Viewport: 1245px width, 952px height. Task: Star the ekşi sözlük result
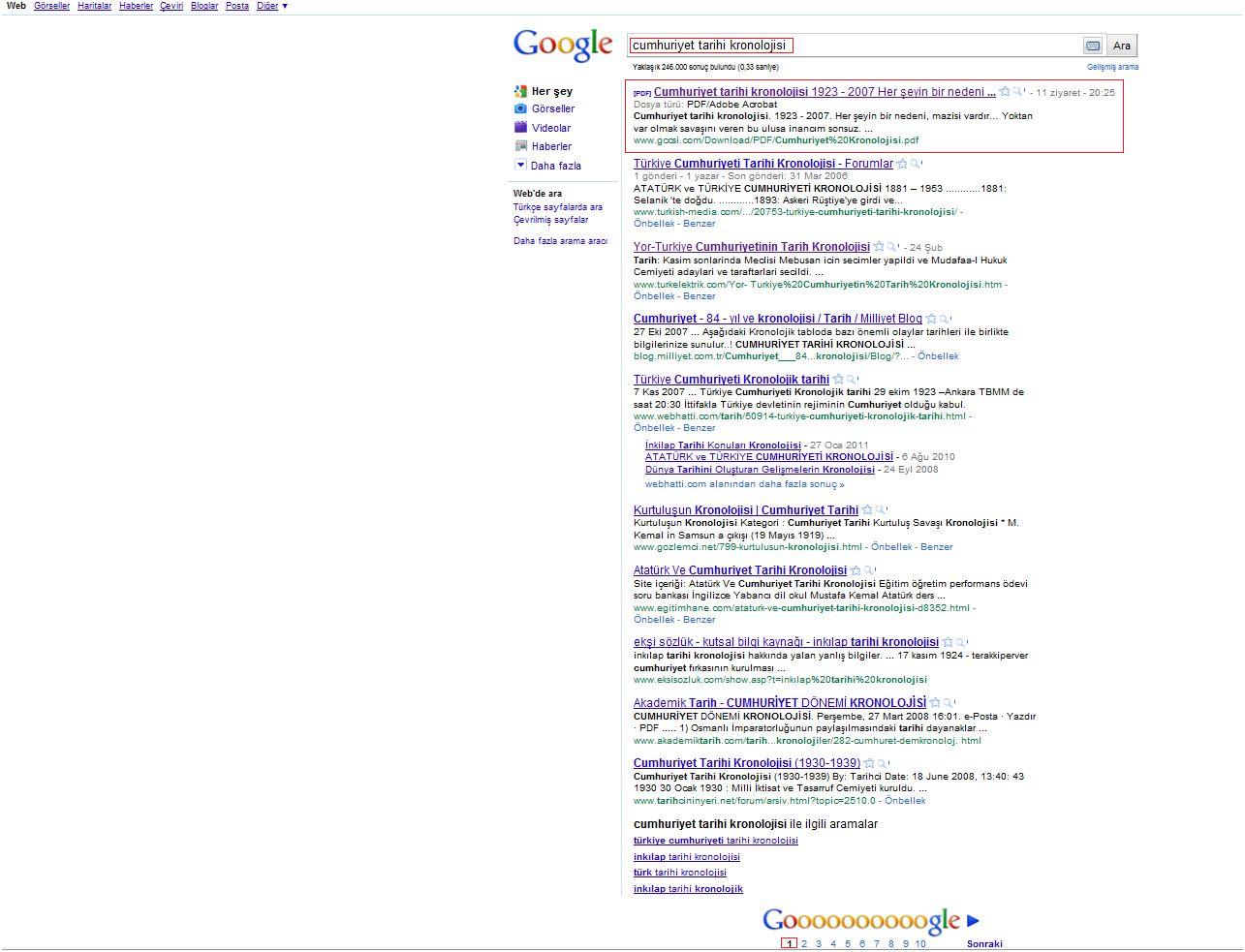pos(948,642)
